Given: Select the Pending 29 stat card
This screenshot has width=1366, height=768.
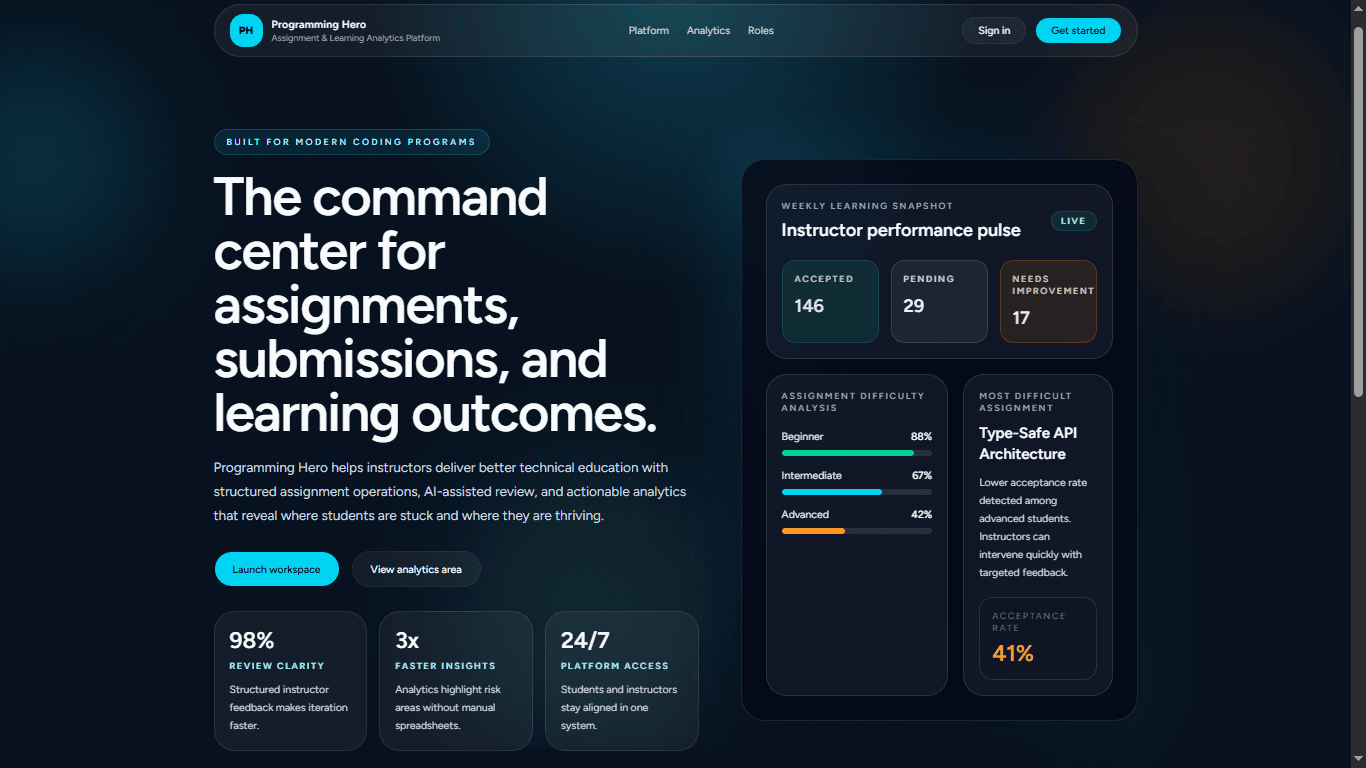Looking at the screenshot, I should [x=939, y=302].
